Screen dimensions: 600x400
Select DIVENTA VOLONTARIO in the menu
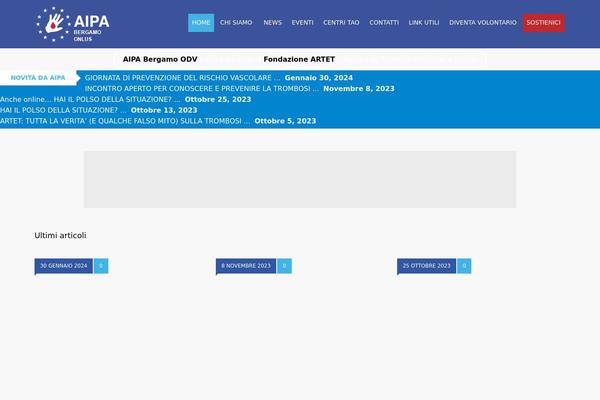click(483, 23)
